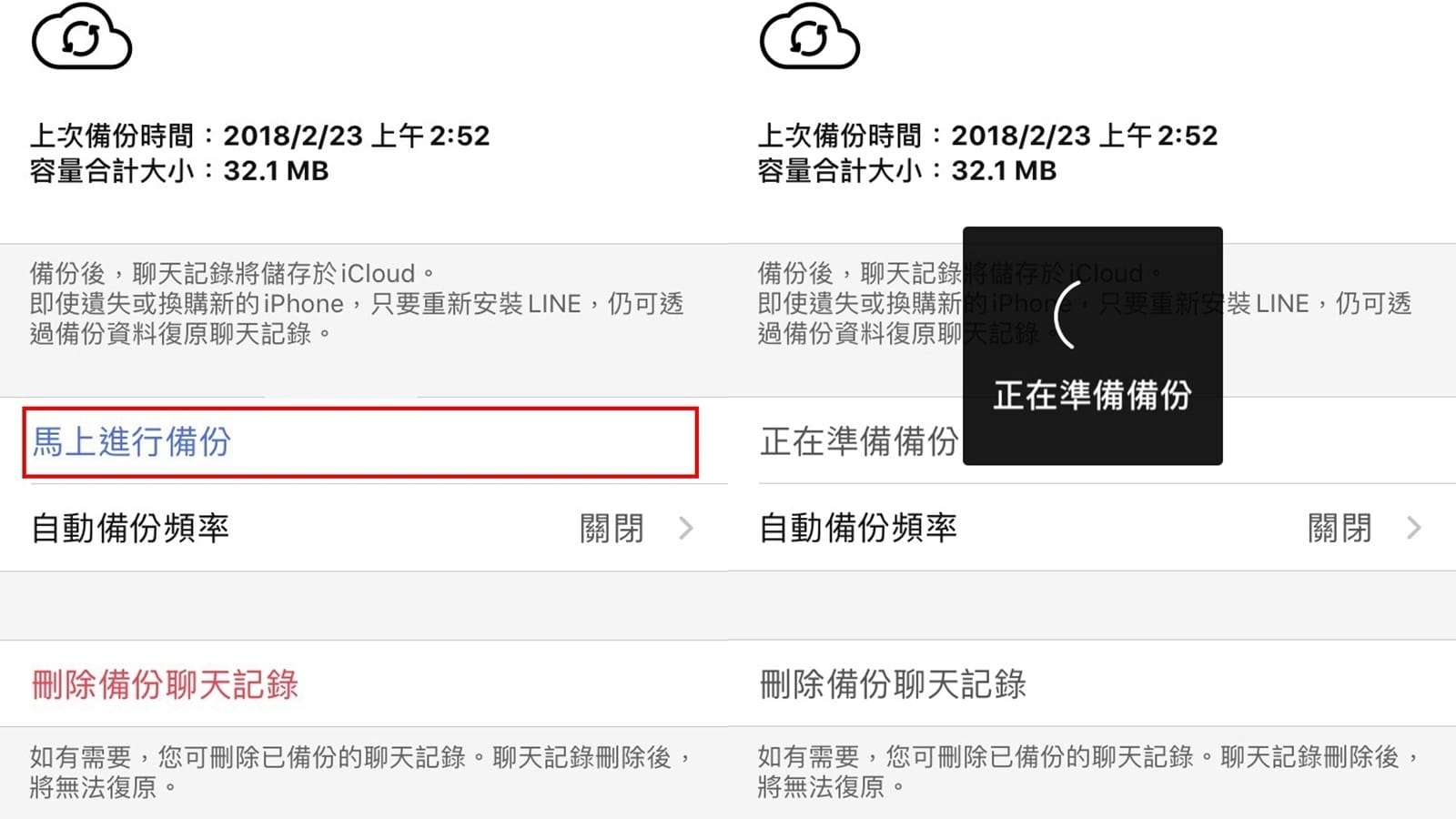Tap left 如有需要 deletion warning note
Image resolution: width=1456 pixels, height=819 pixels.
tap(361, 771)
